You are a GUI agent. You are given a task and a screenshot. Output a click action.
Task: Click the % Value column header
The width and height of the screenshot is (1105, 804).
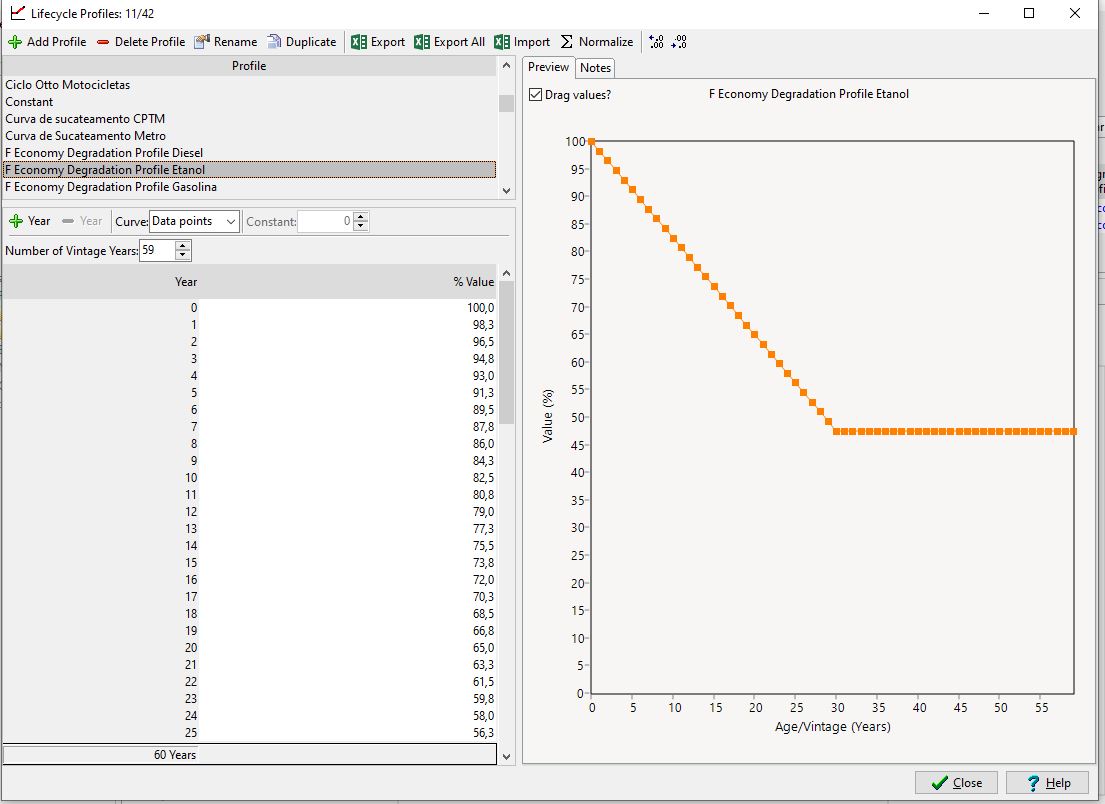(348, 282)
